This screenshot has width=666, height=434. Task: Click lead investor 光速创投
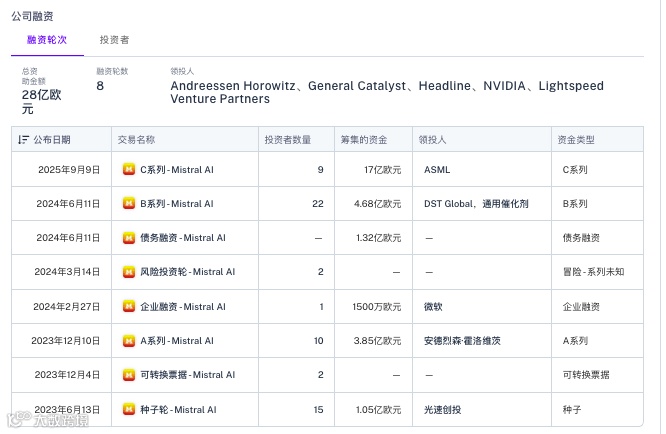442,410
